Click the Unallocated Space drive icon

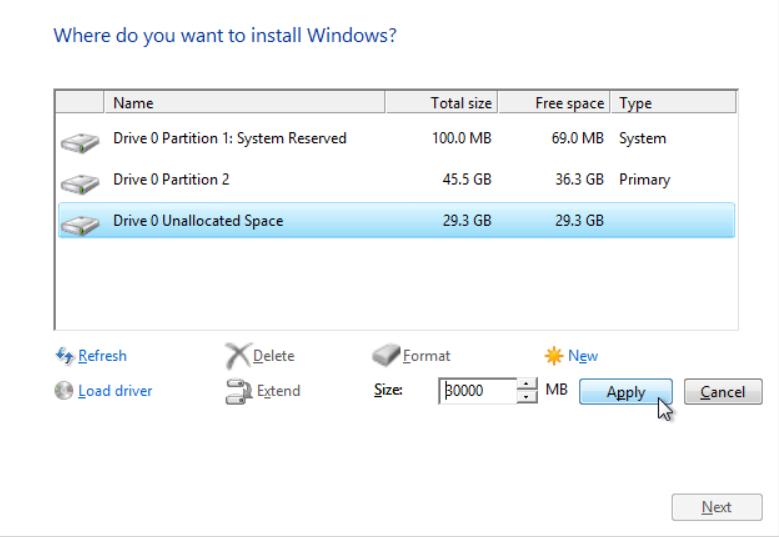78,222
